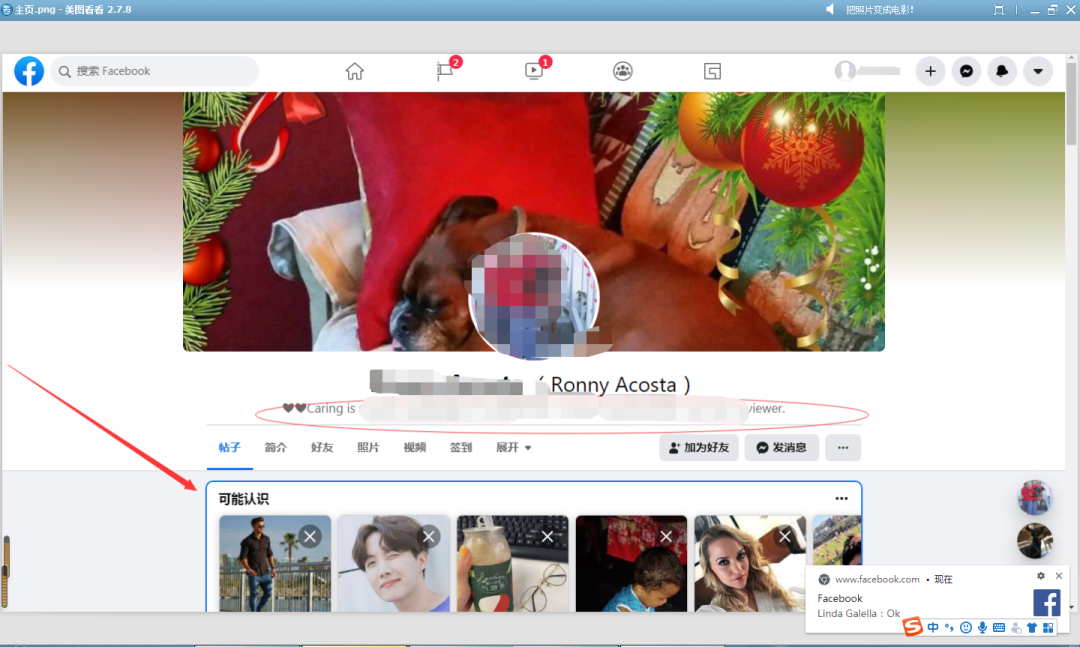Screen dimensions: 1080x647
Task: Expand the 展开 more tabs dropdown
Action: pyautogui.click(x=514, y=448)
